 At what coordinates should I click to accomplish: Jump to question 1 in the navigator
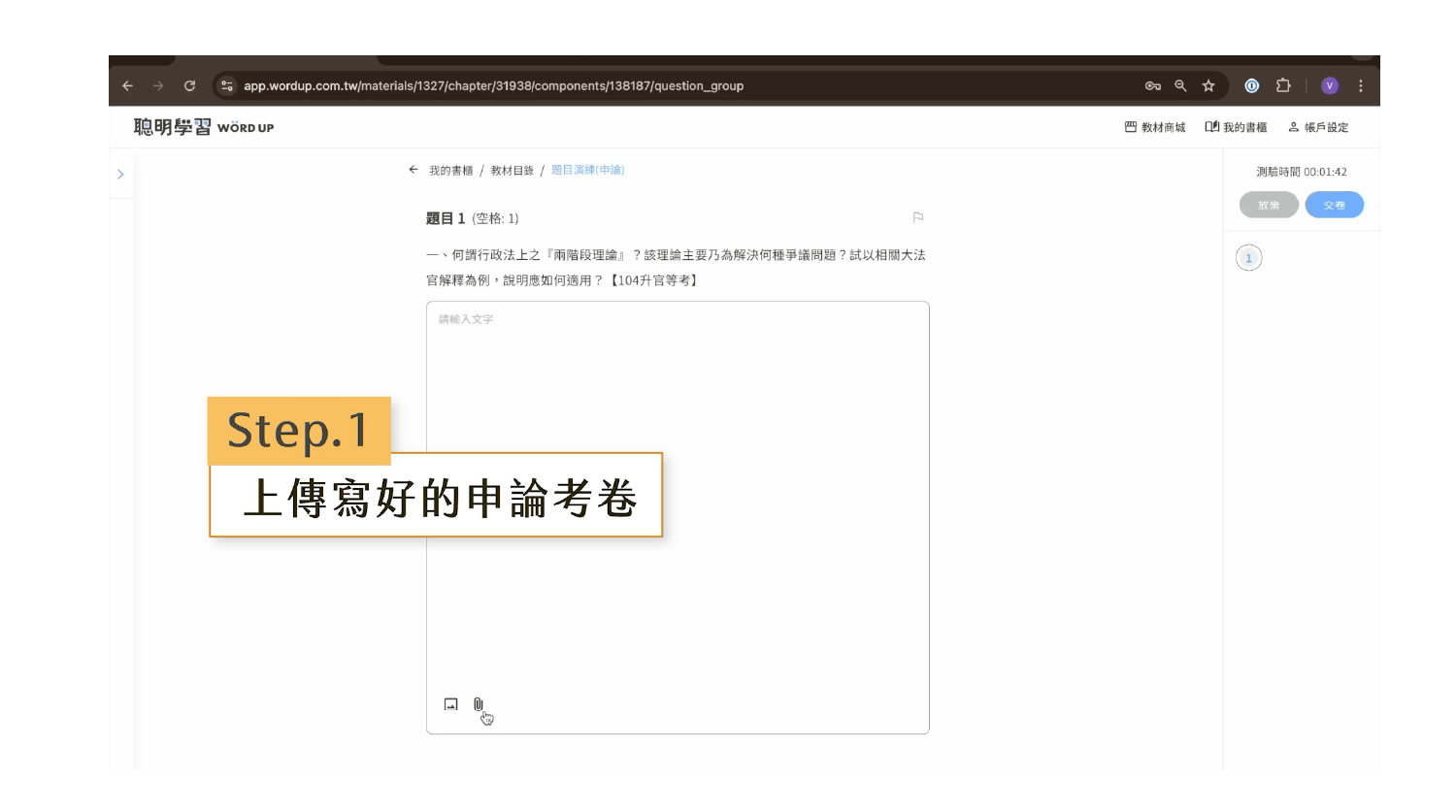pos(1249,258)
